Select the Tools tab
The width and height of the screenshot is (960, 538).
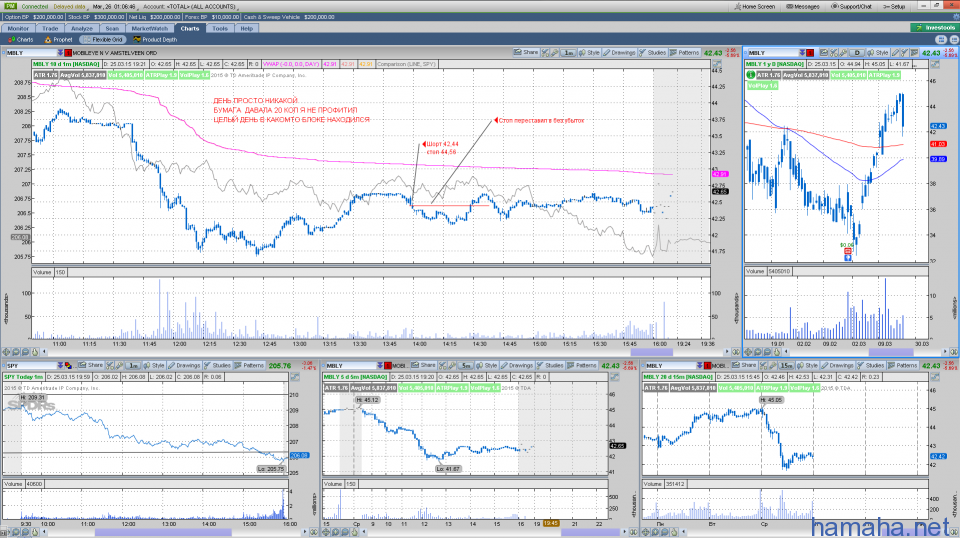(x=220, y=28)
